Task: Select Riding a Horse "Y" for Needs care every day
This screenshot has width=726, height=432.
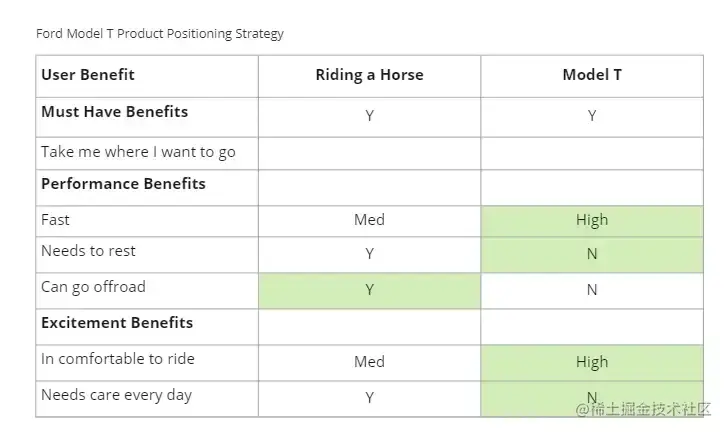Action: click(369, 398)
